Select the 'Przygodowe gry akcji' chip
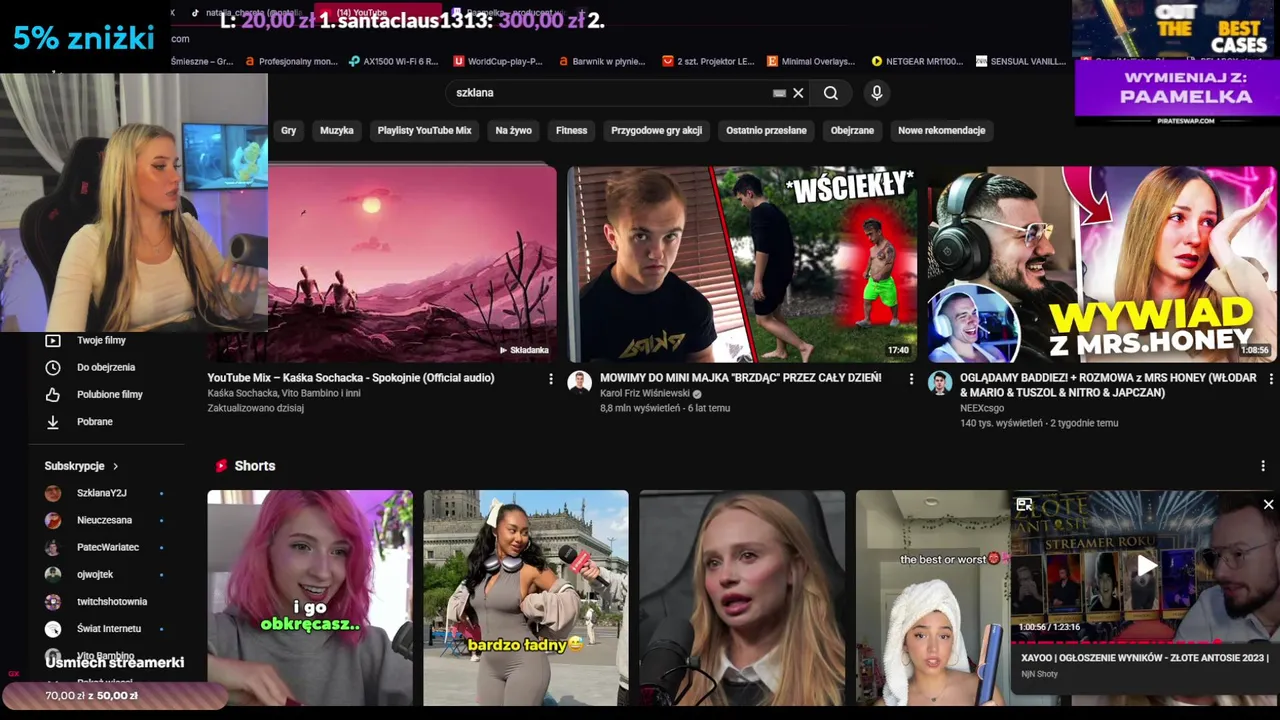 (656, 130)
